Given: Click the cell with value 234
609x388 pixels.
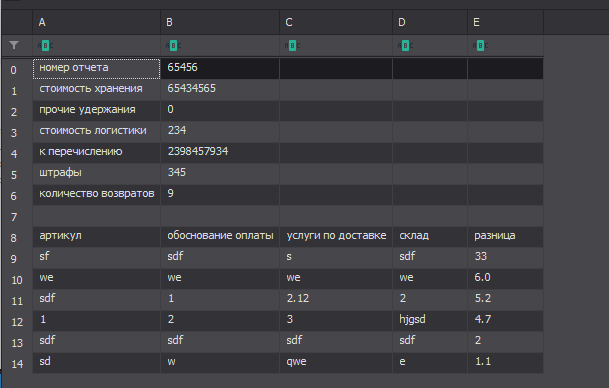Looking at the screenshot, I should [x=220, y=132].
